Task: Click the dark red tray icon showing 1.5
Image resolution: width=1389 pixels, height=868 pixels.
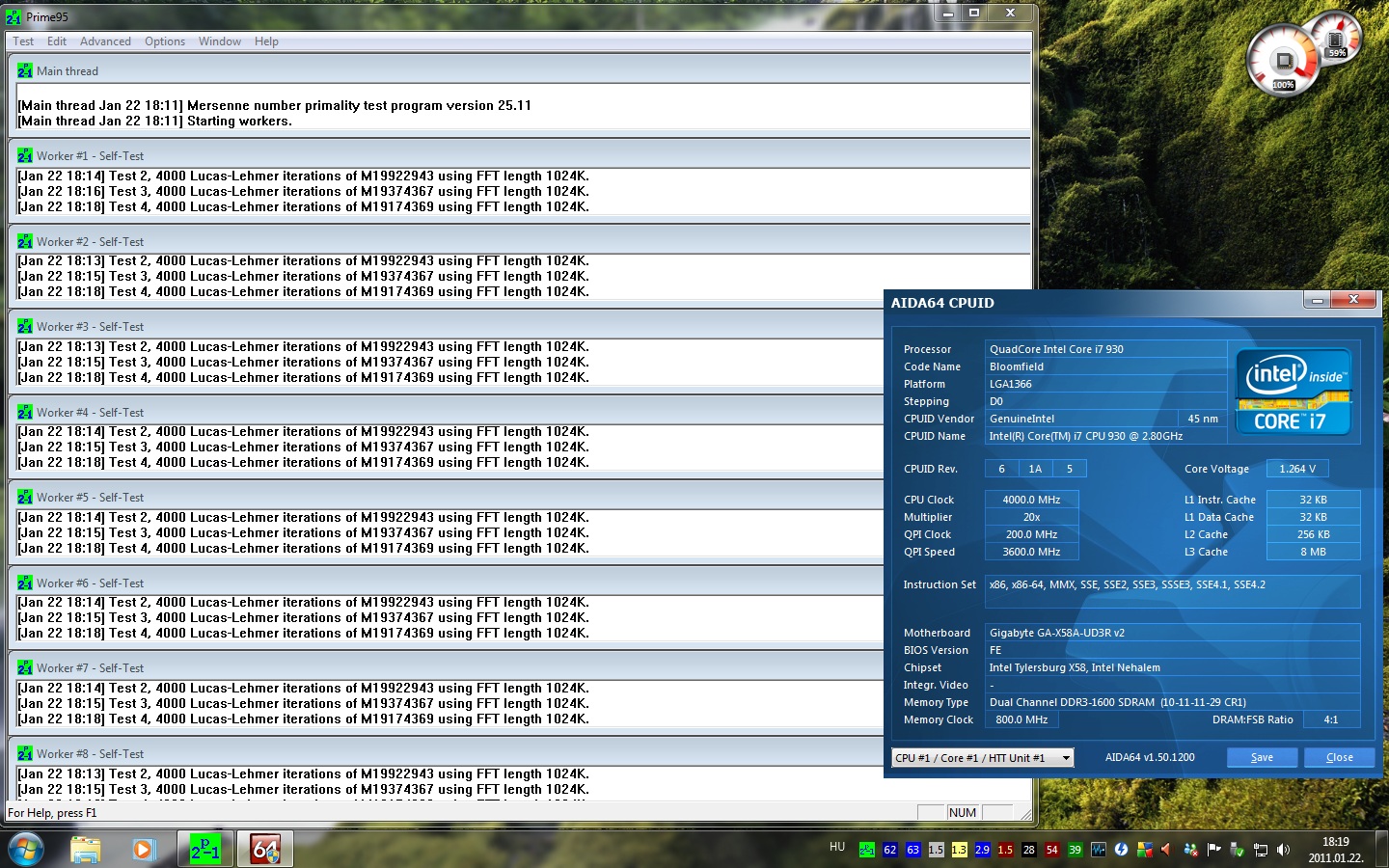Action: pyautogui.click(x=1005, y=850)
